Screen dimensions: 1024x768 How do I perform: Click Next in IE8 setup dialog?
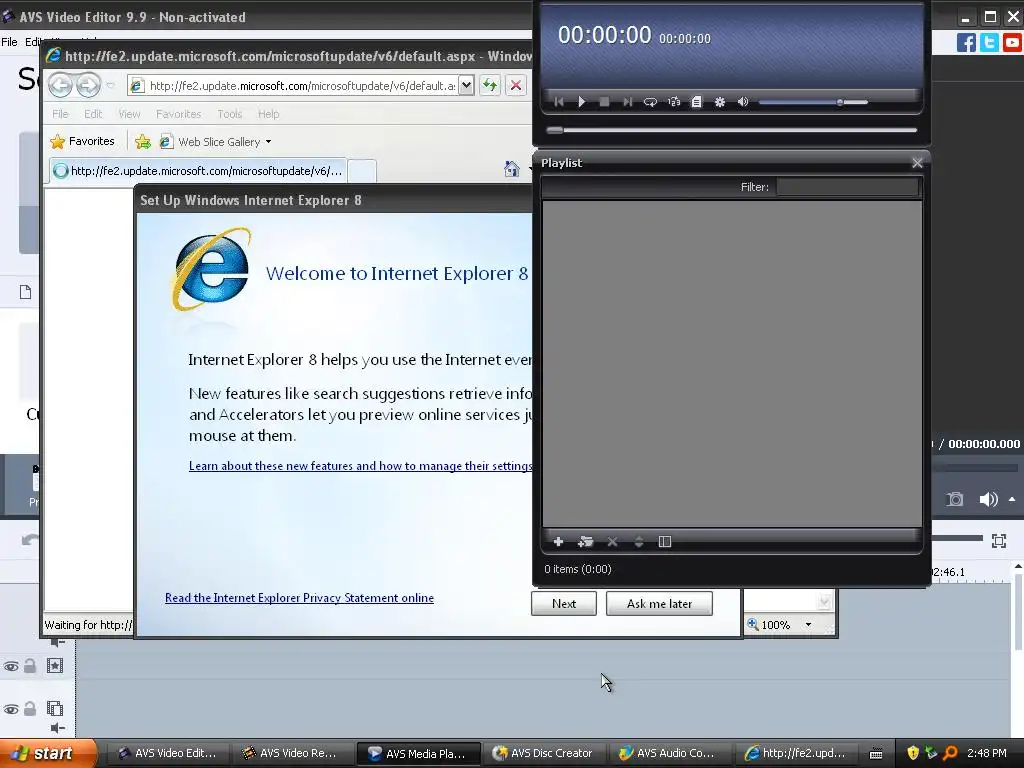(564, 603)
